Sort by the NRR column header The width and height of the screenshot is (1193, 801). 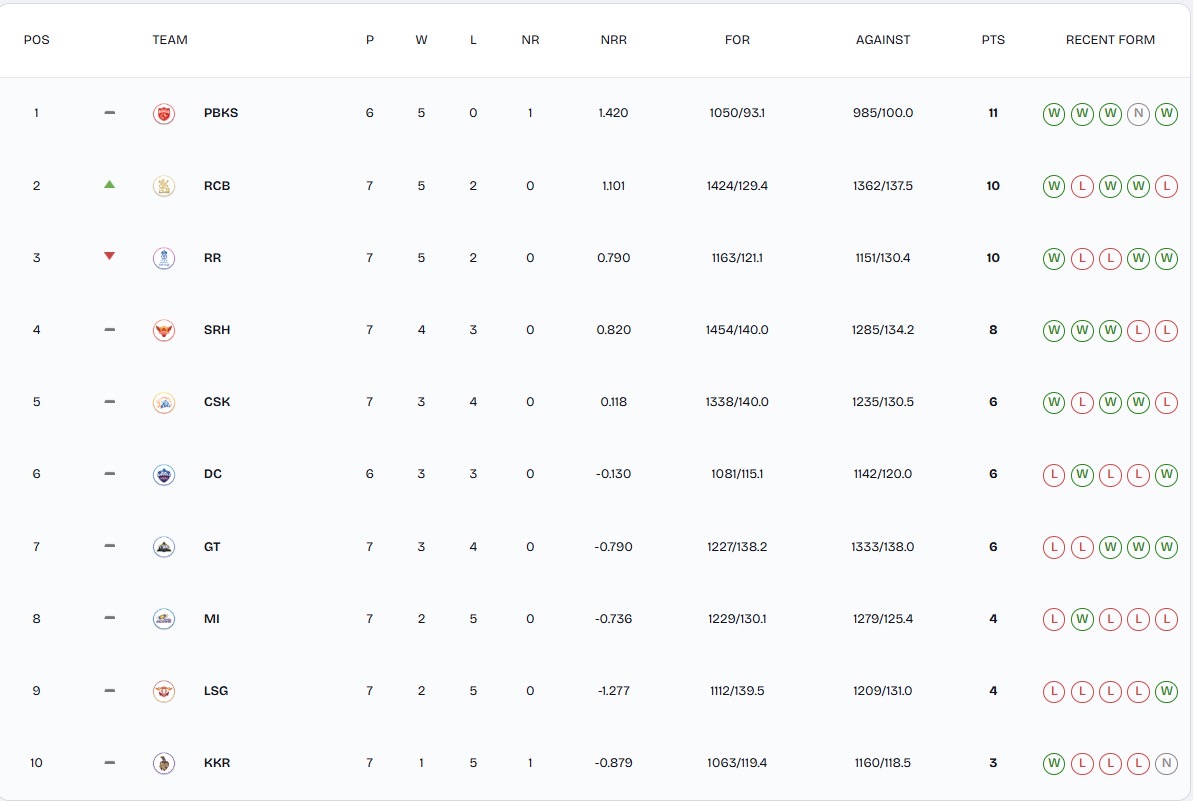(613, 40)
